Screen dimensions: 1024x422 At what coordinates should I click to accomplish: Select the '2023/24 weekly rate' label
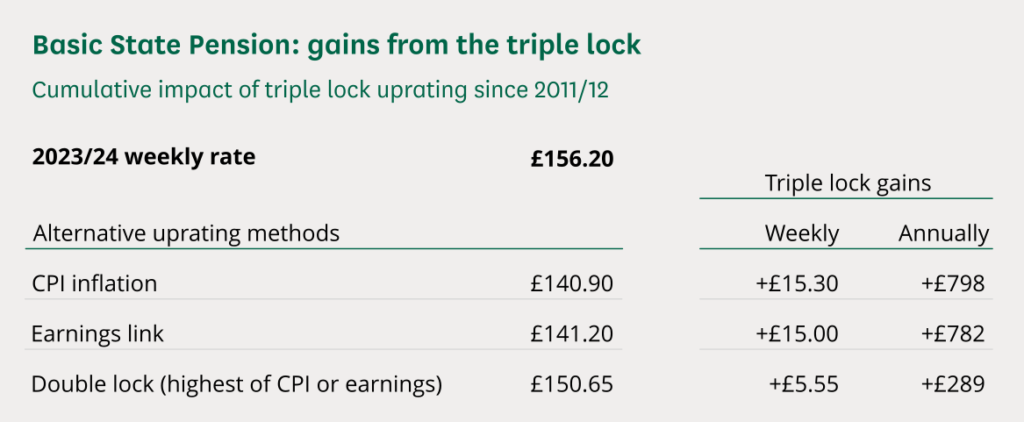[x=143, y=157]
